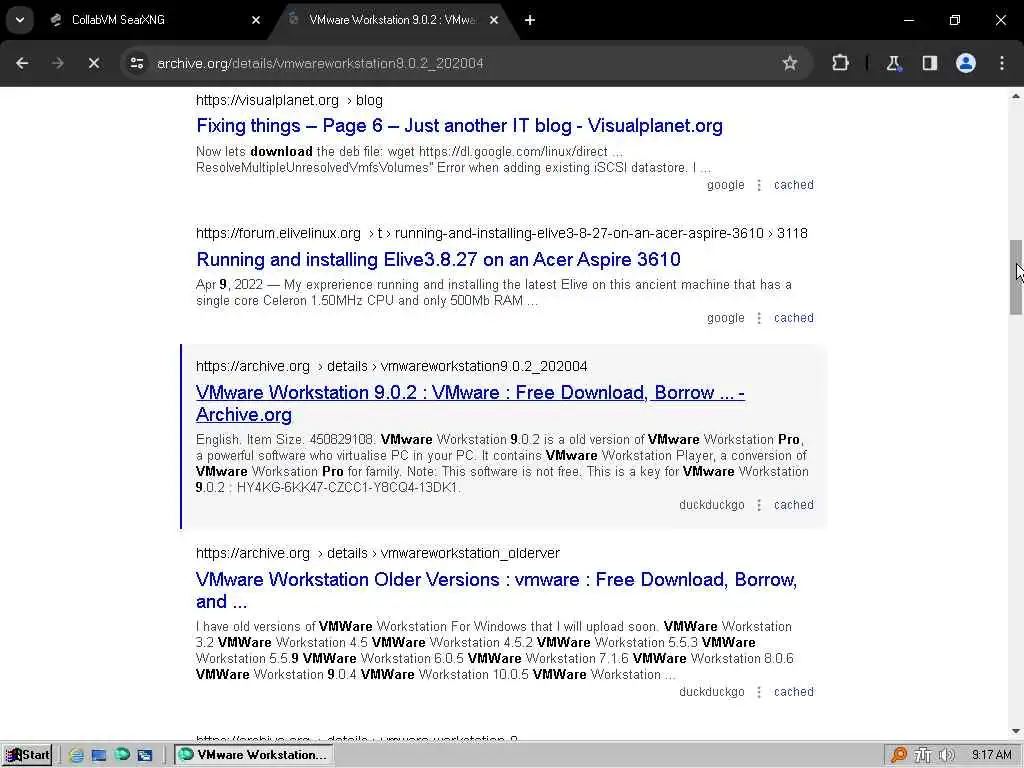1024x768 pixels.
Task: Bookmark this page with the star
Action: tap(790, 63)
